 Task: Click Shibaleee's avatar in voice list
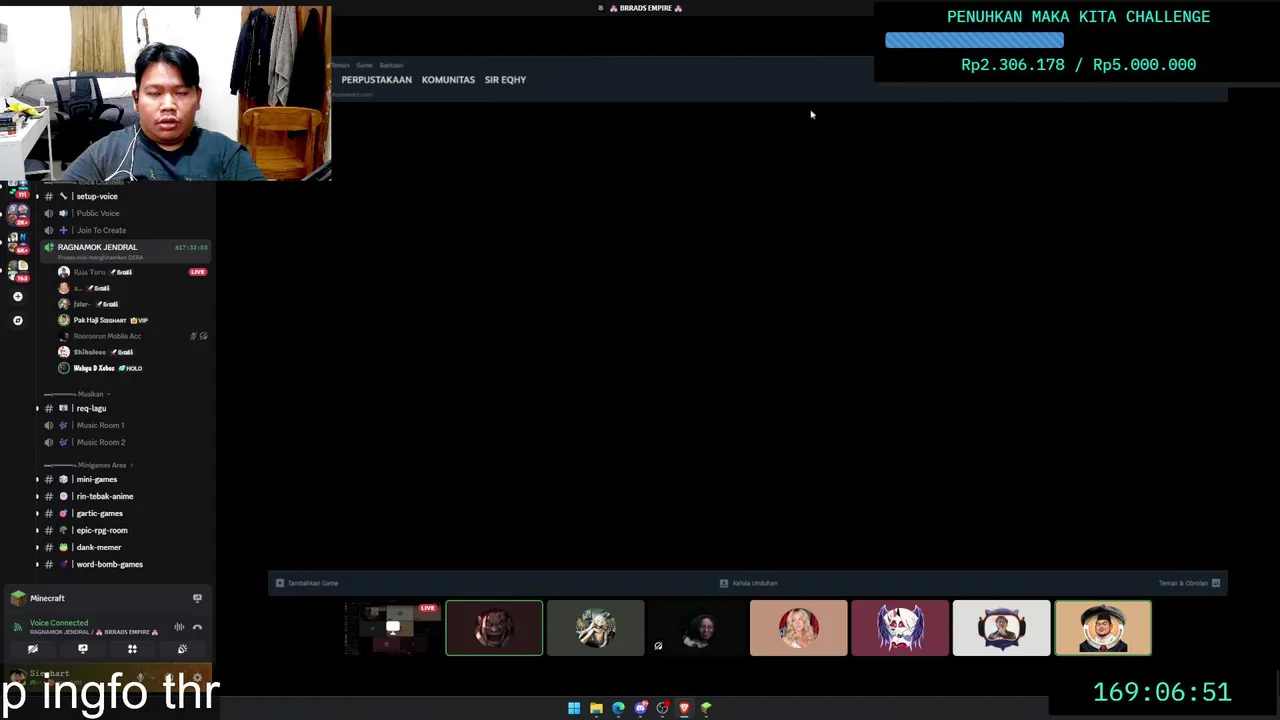click(x=64, y=352)
